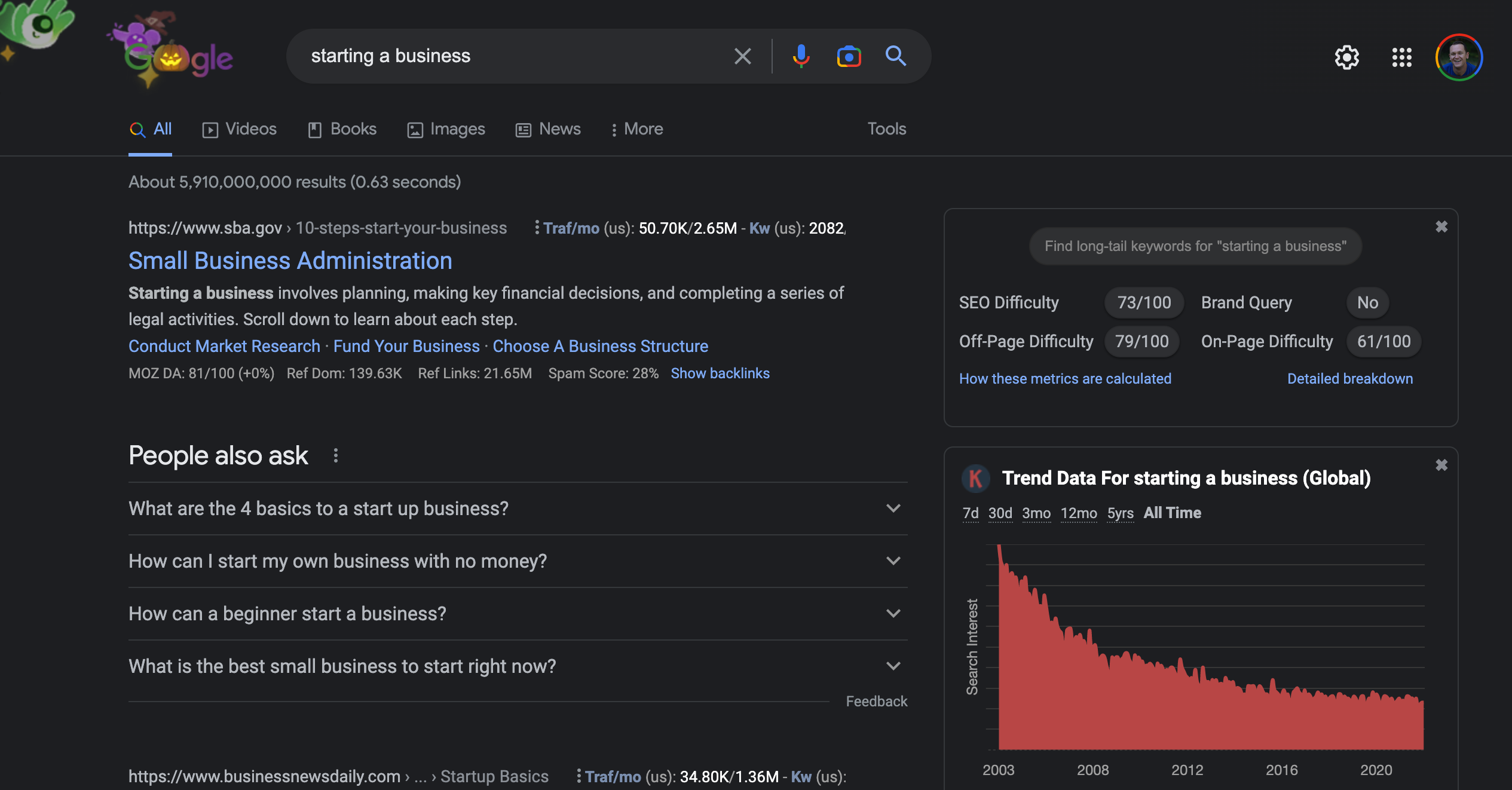Open the More search categories menu
Screen dimensions: 1512x790
click(637, 129)
